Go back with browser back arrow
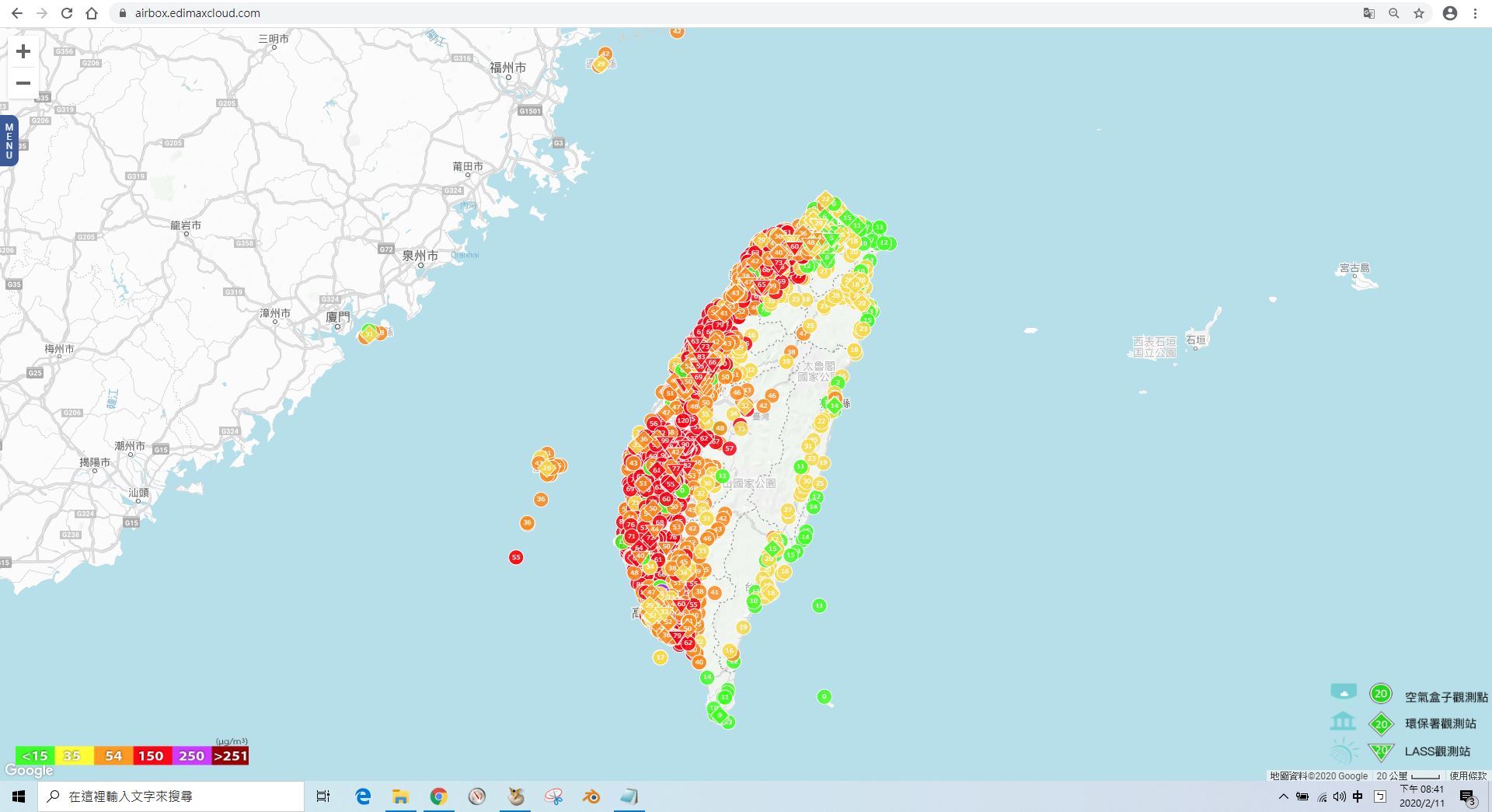 coord(17,13)
